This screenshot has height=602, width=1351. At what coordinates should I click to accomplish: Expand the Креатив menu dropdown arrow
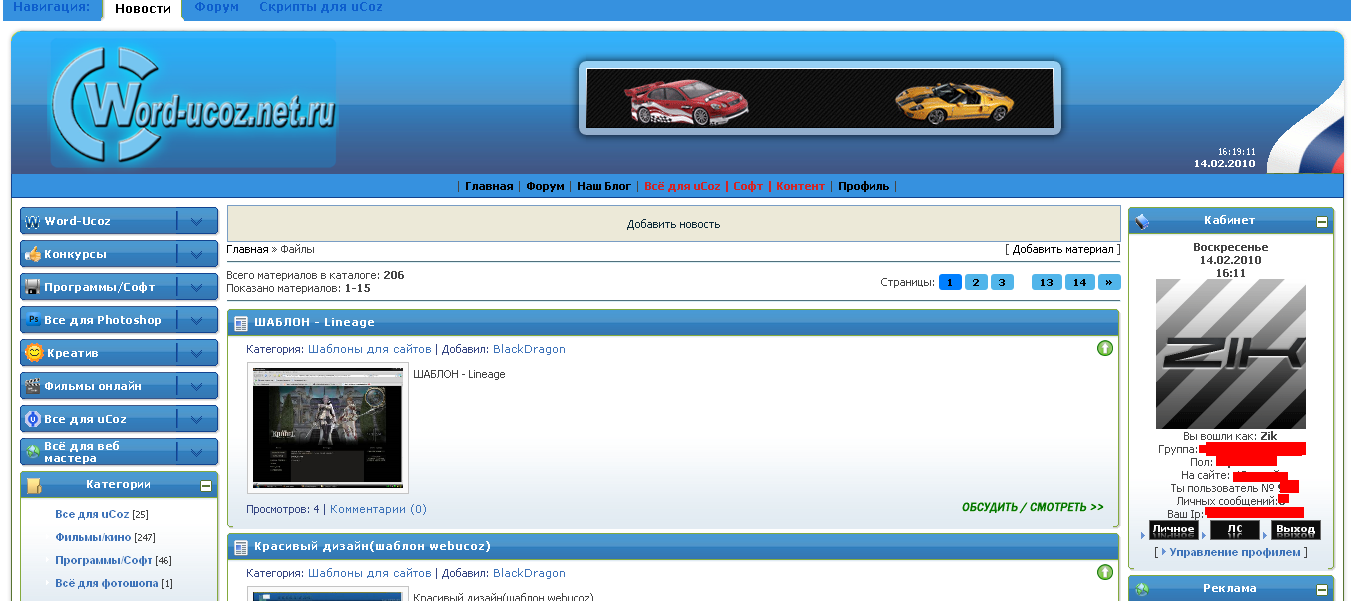[x=196, y=353]
